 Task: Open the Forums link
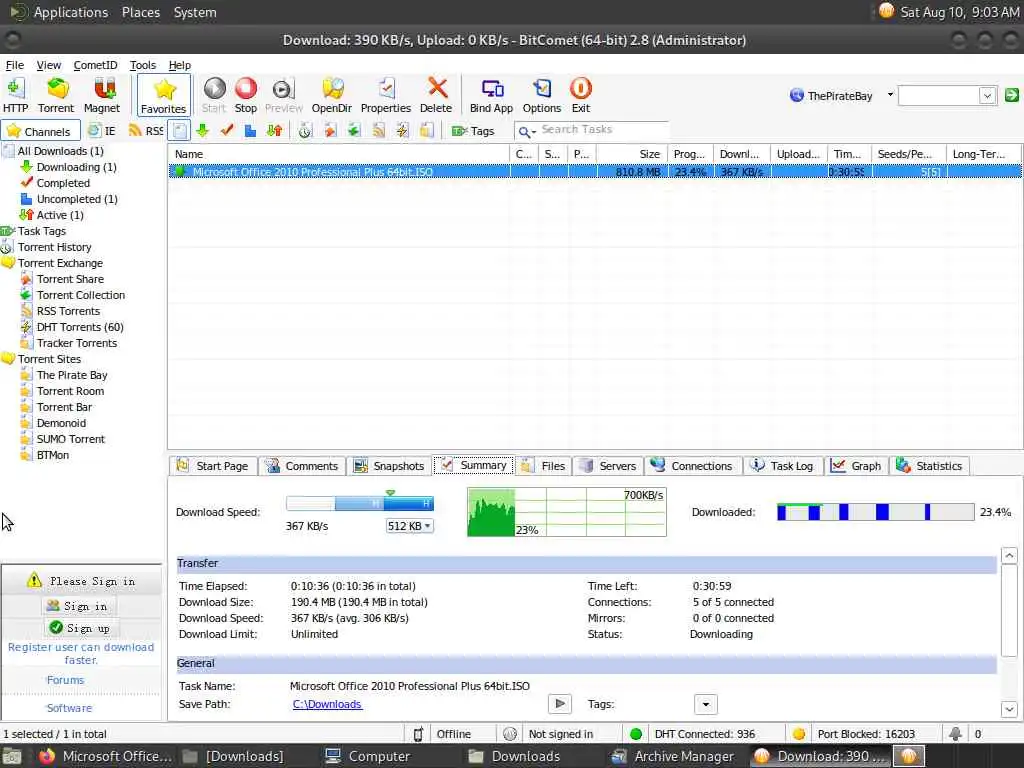65,680
